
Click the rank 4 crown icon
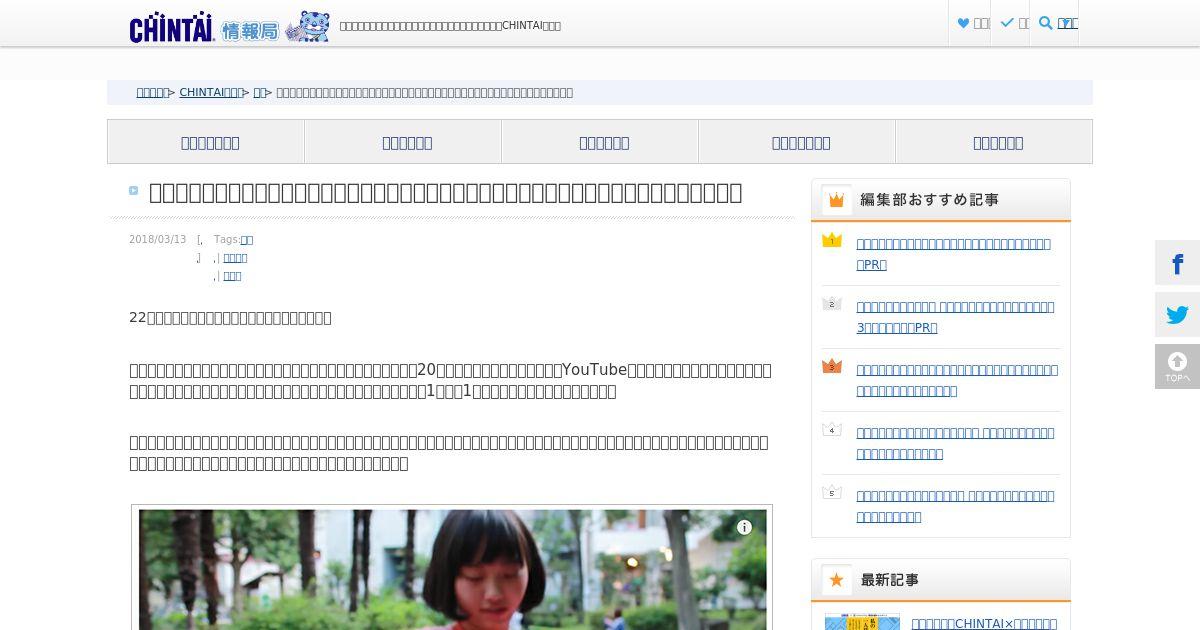coord(832,429)
